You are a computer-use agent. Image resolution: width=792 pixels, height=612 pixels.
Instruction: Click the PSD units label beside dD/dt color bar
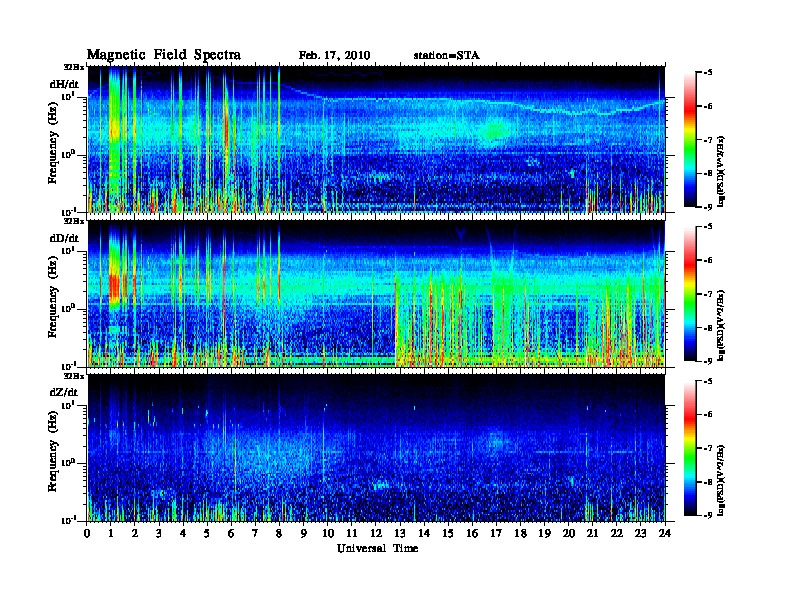721,325
